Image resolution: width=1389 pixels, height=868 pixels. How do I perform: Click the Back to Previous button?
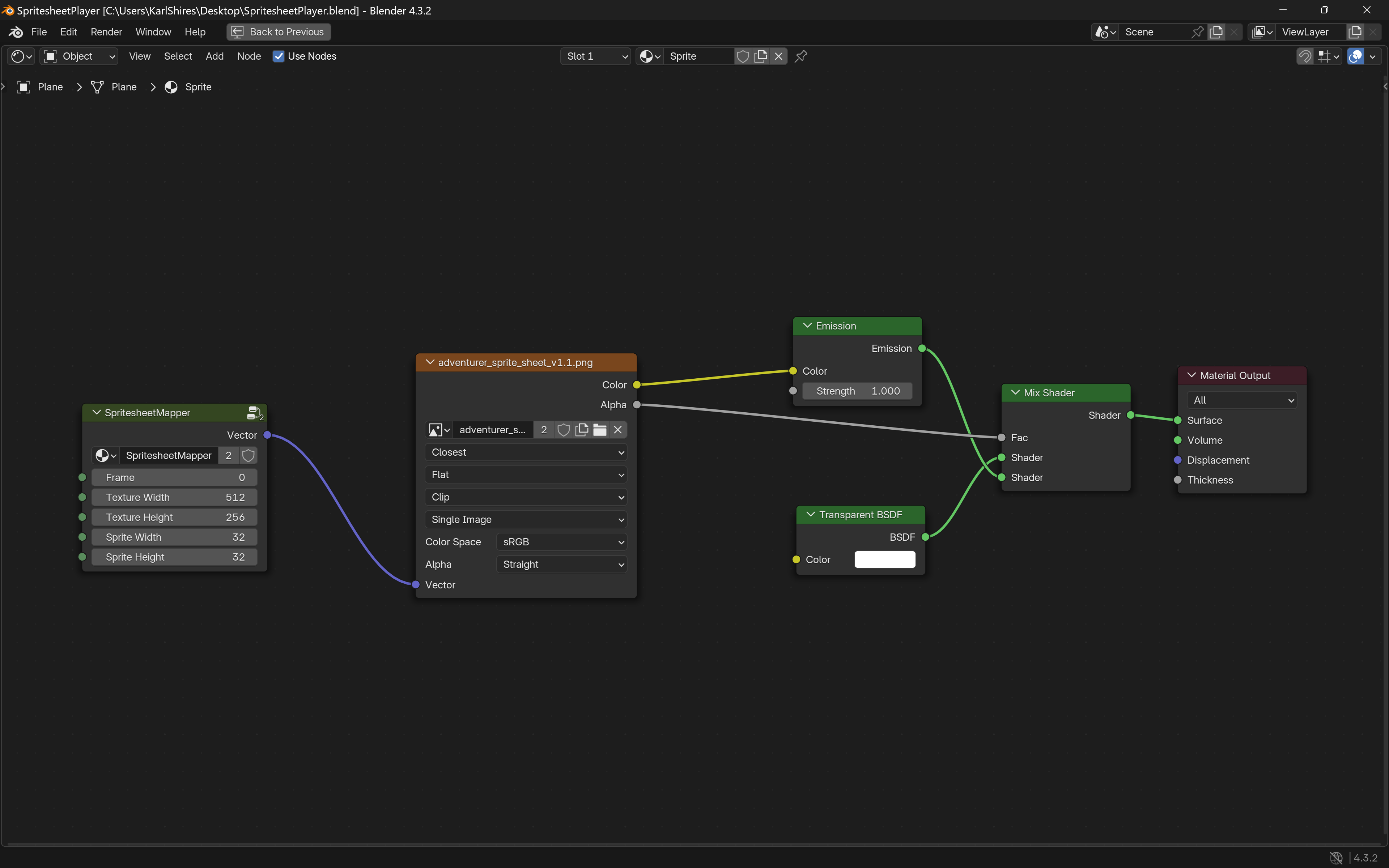(x=279, y=32)
